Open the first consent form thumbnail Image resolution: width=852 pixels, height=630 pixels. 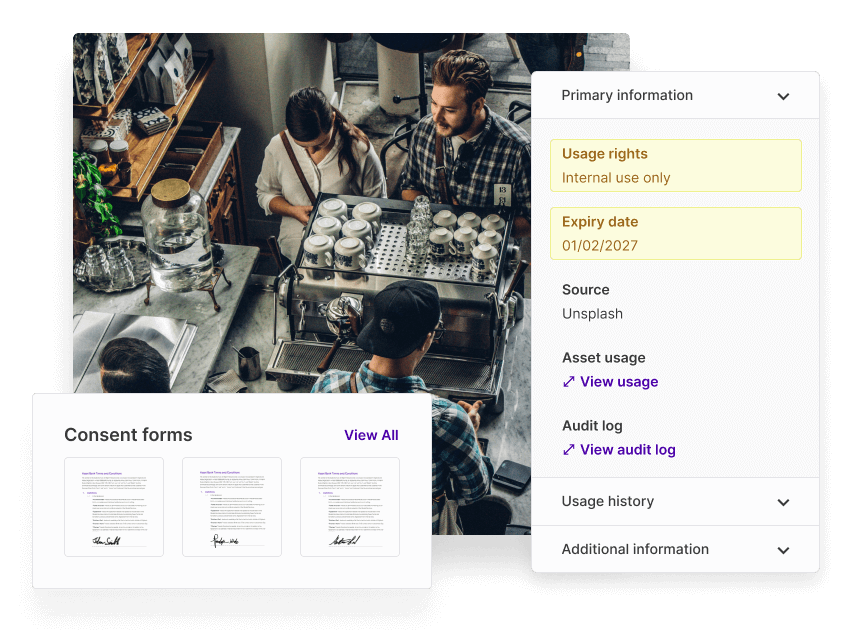tap(114, 507)
